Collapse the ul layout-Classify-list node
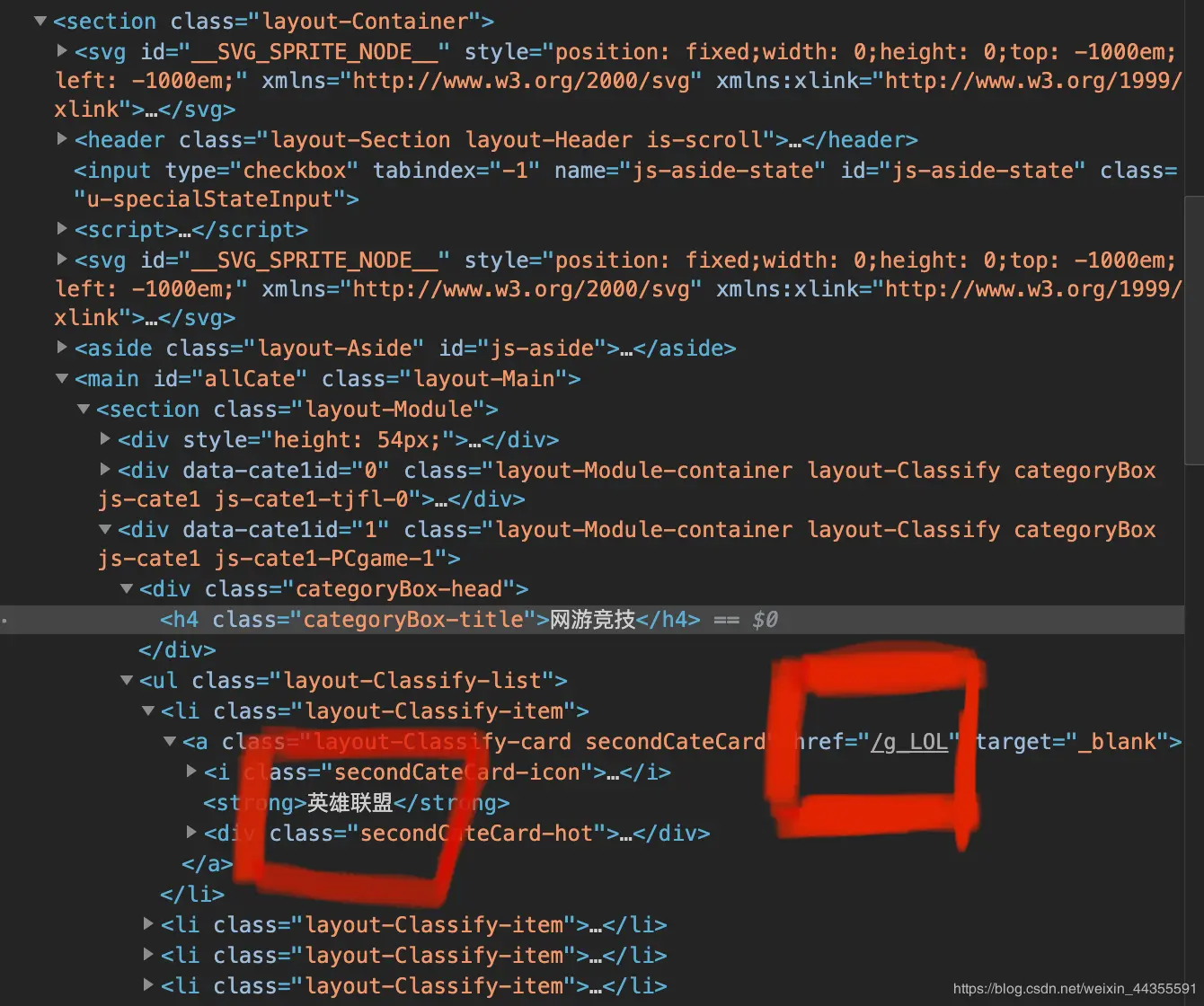 coord(127,680)
